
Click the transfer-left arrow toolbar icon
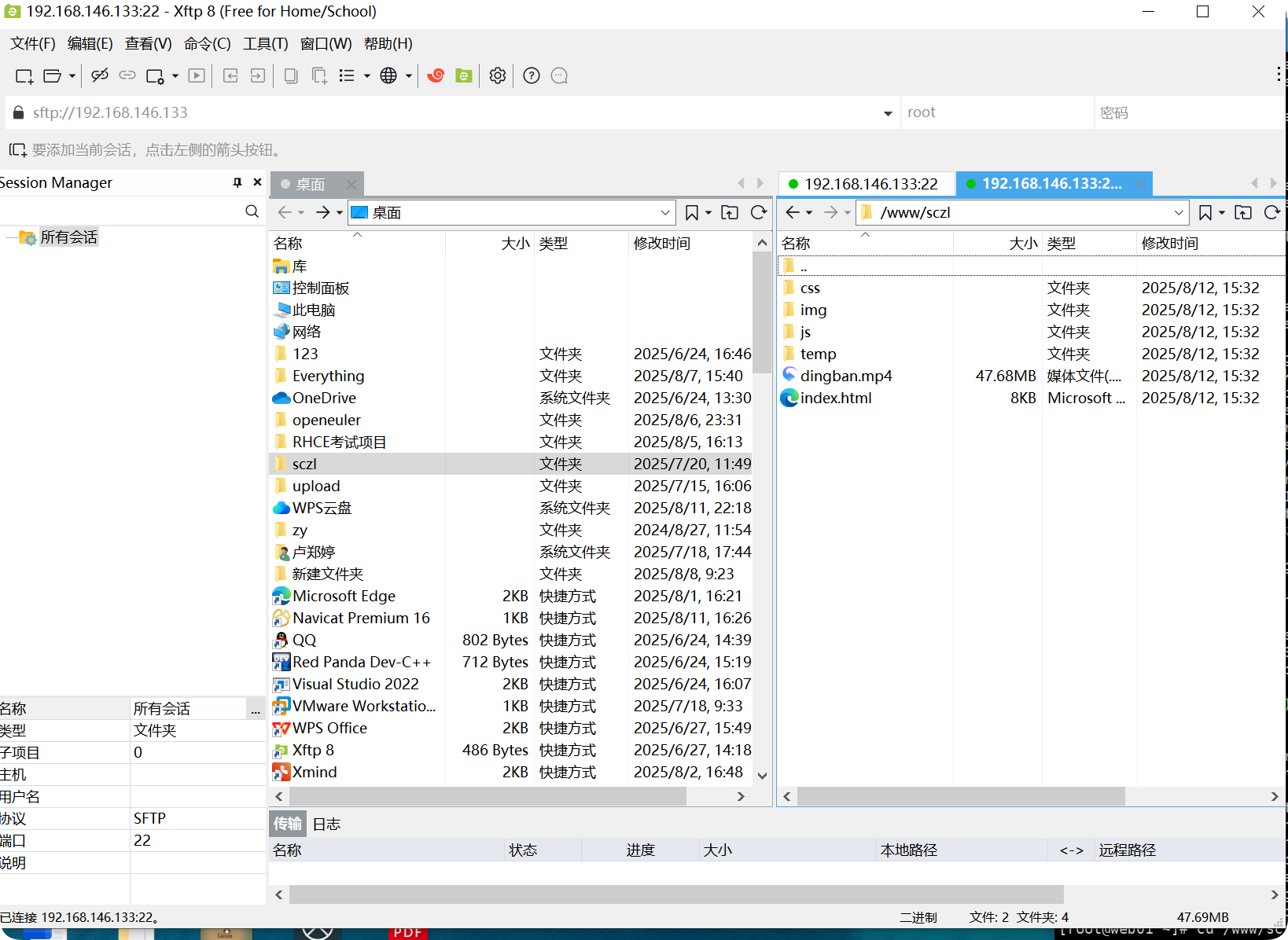click(x=230, y=75)
